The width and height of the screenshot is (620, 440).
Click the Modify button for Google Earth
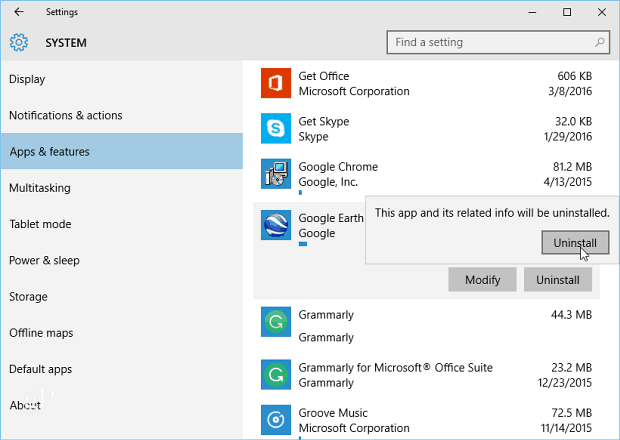point(482,279)
